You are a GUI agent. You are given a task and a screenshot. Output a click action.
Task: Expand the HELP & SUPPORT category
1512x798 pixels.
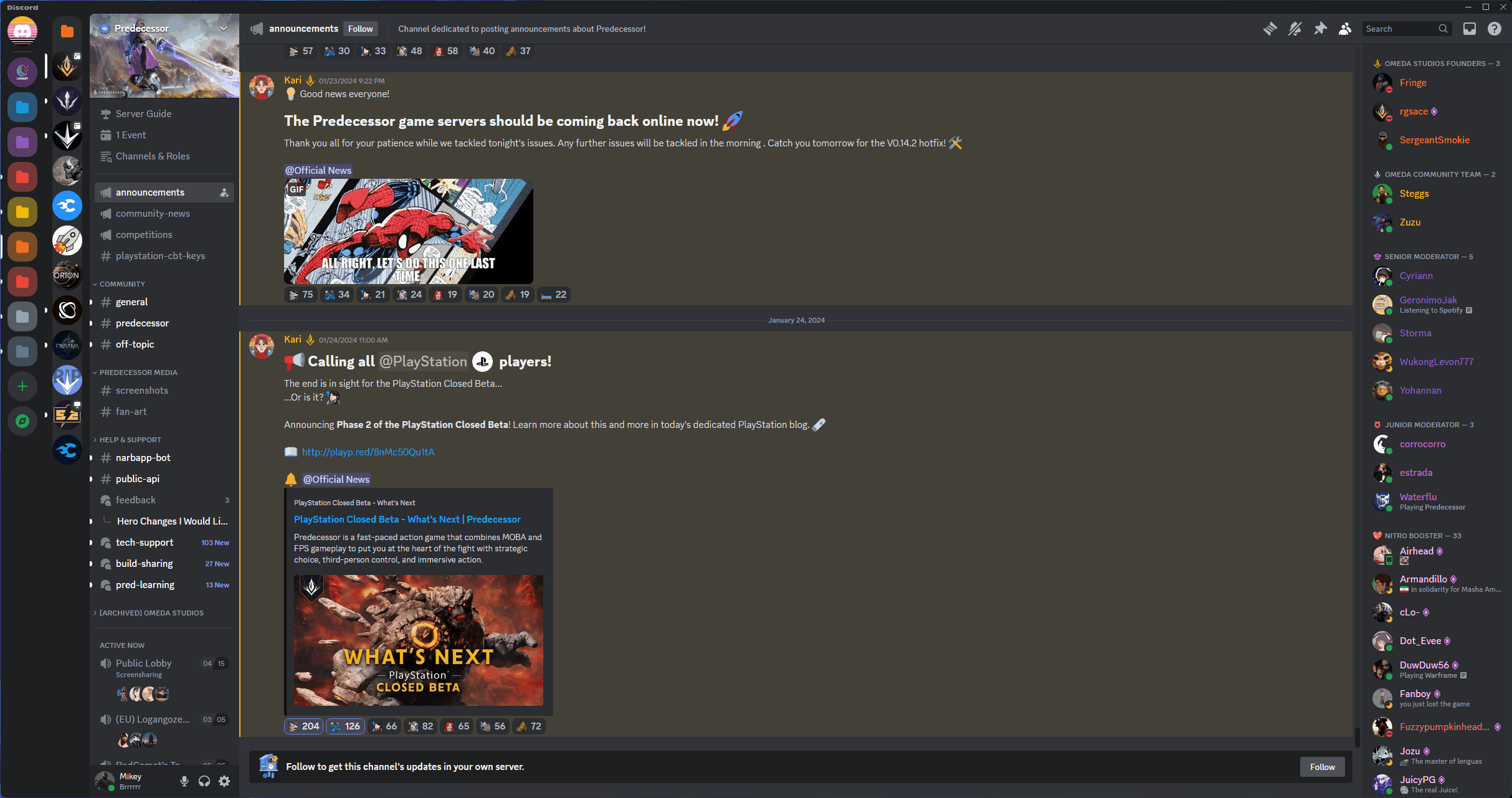point(130,440)
